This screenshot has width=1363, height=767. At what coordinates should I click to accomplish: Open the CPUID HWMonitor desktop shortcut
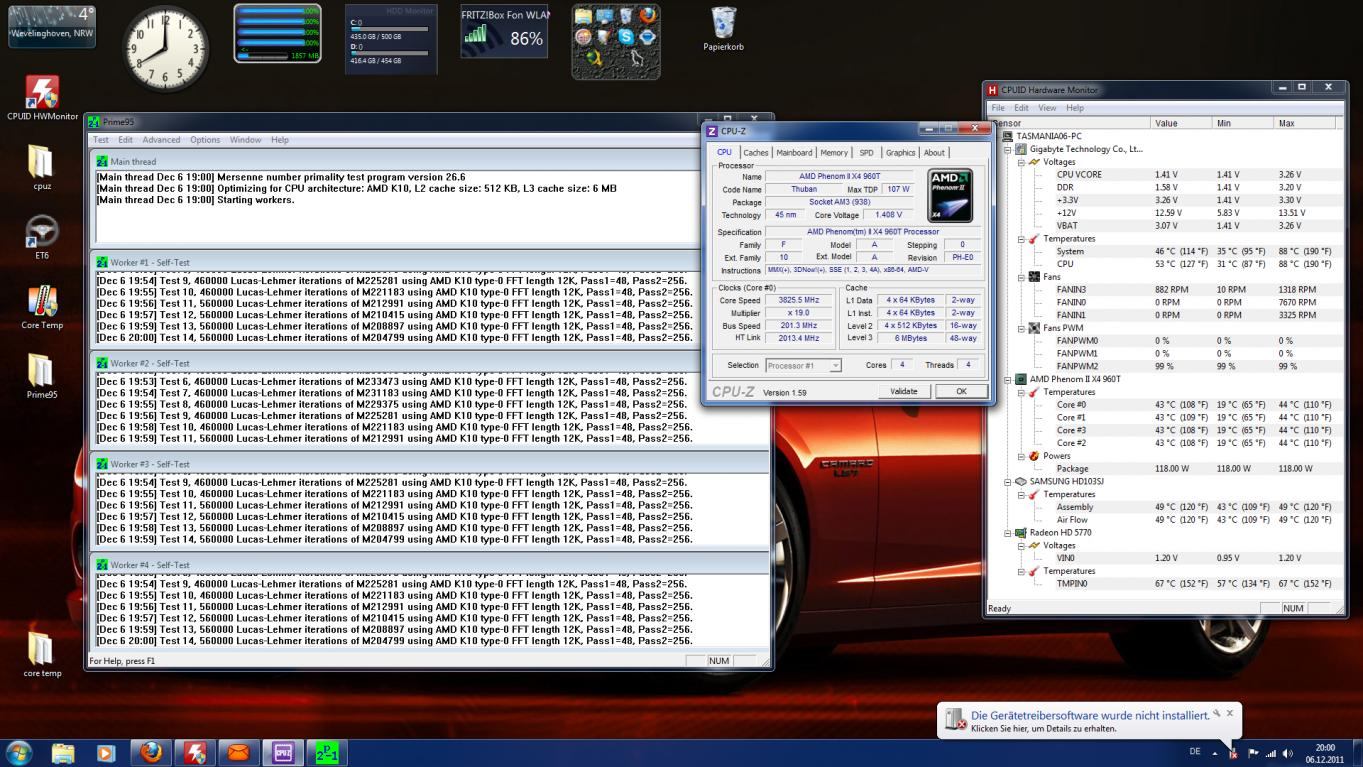tap(42, 98)
